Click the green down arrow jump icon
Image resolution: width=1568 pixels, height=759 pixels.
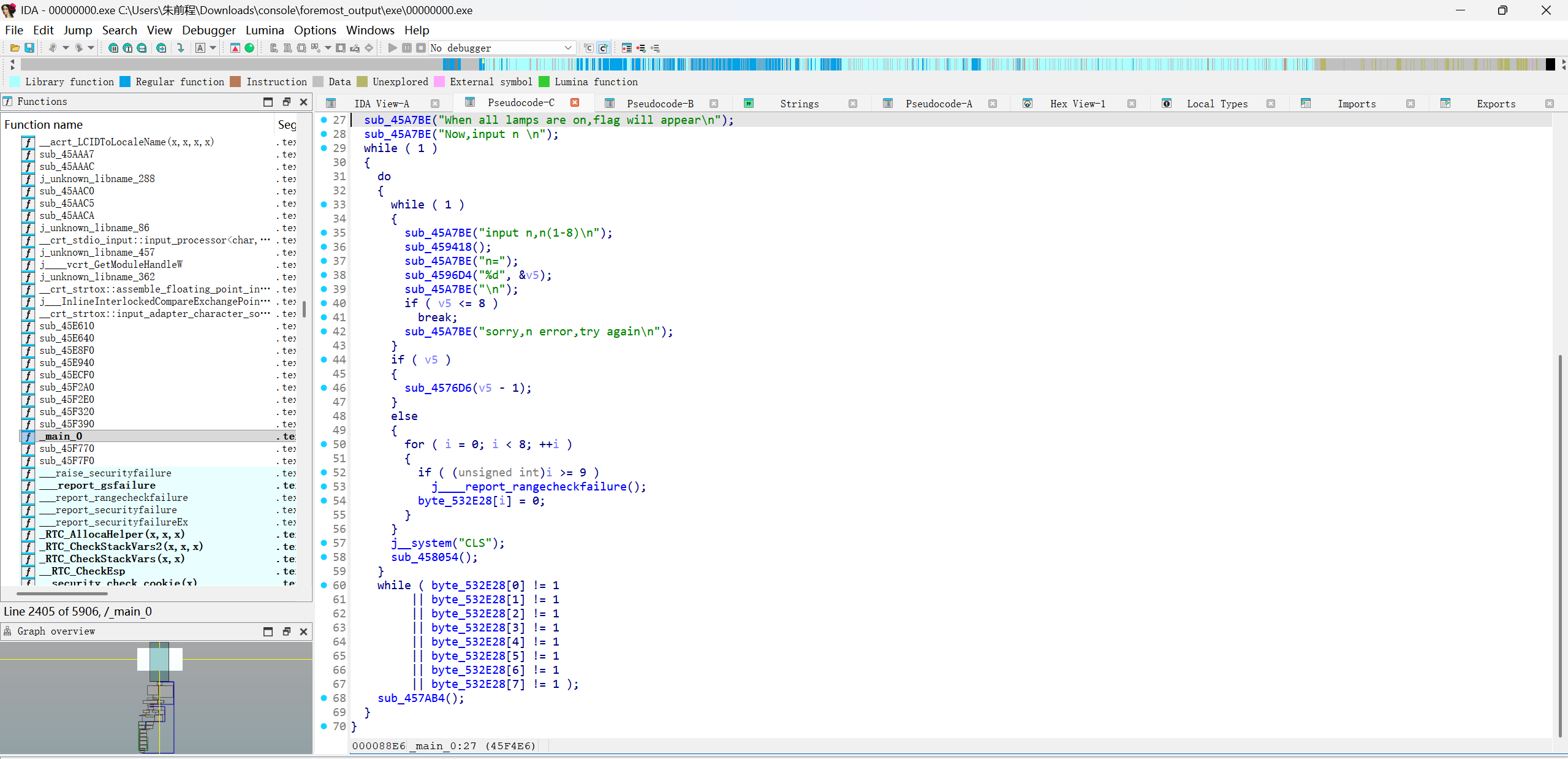tap(180, 48)
